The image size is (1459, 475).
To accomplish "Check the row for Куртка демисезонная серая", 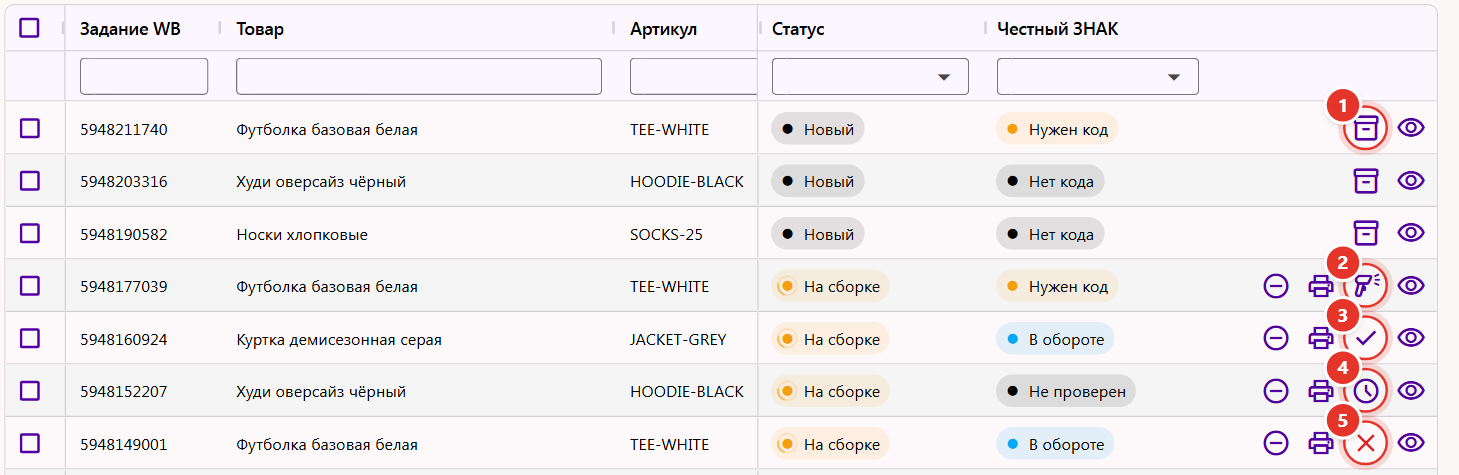I will click(x=30, y=338).
